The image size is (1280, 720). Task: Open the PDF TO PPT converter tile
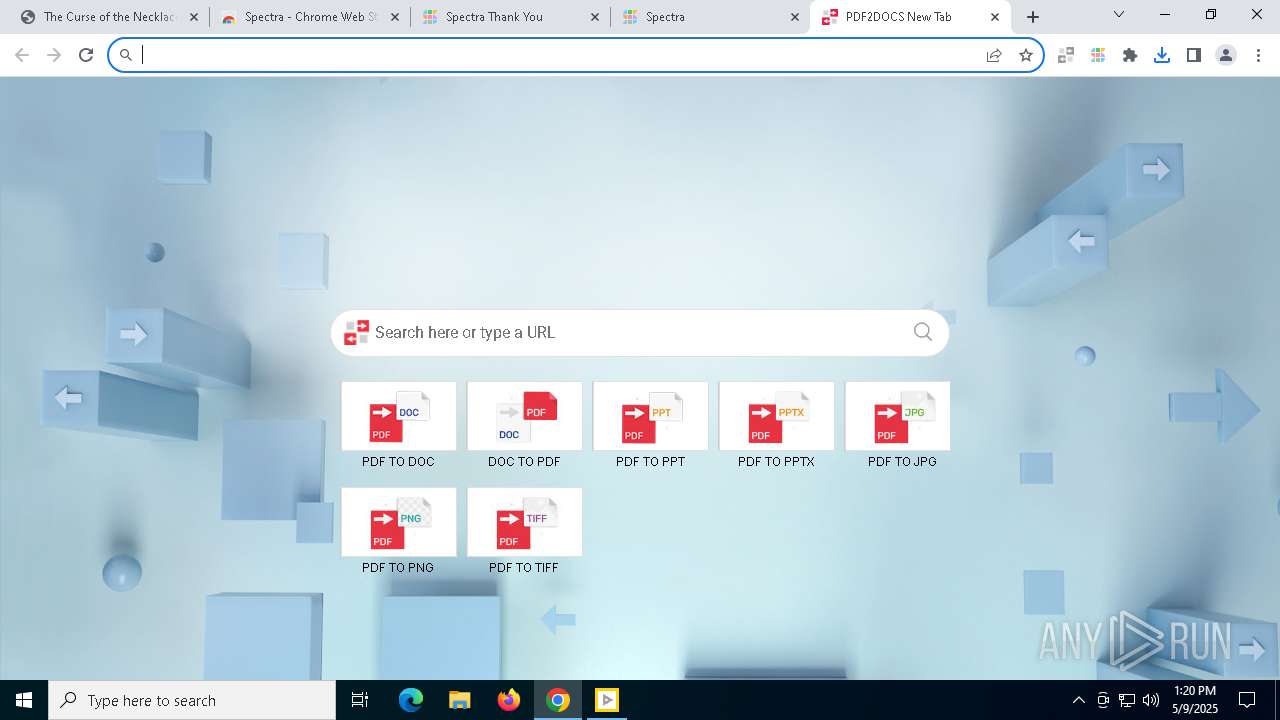click(651, 416)
